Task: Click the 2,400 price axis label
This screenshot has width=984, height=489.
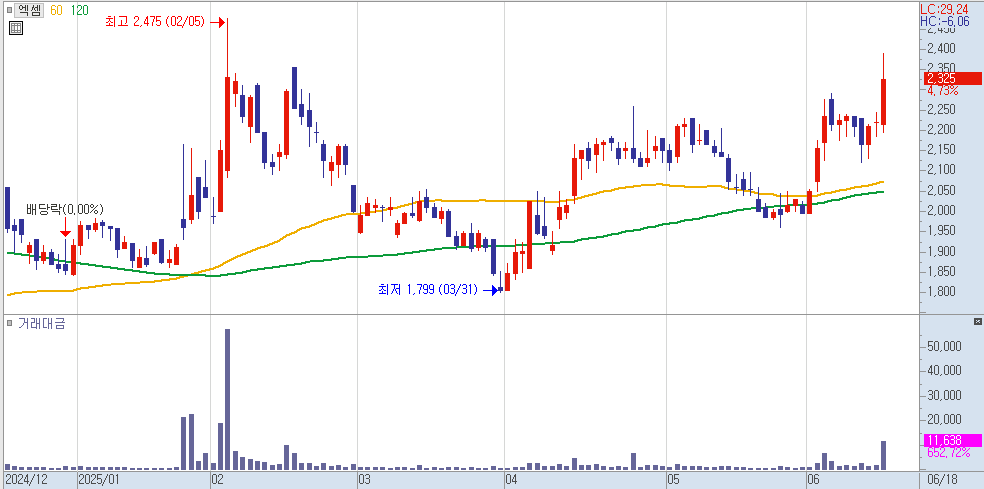Action: tap(941, 48)
